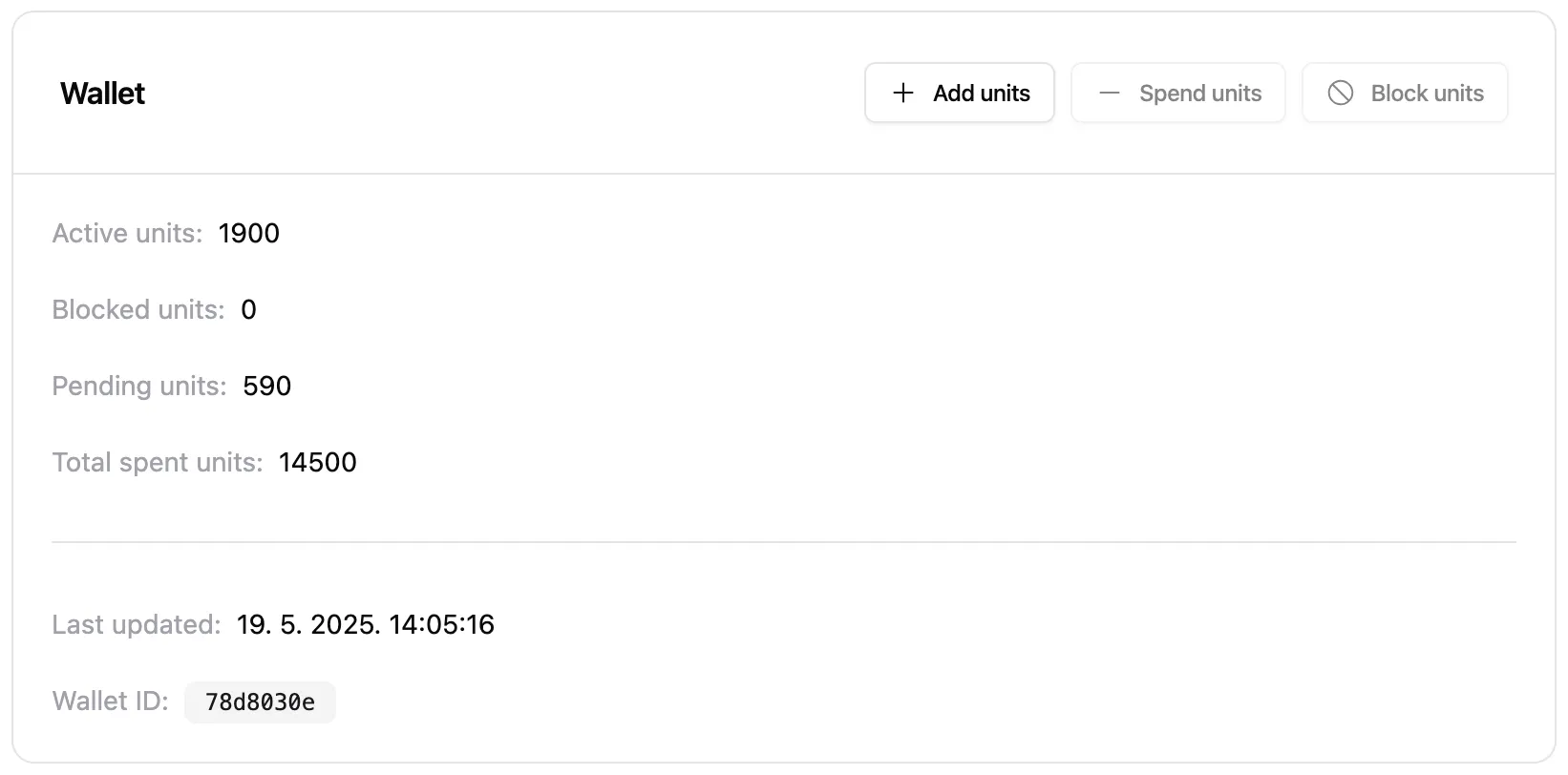
Task: Click the Pending units label
Action: coord(139,387)
